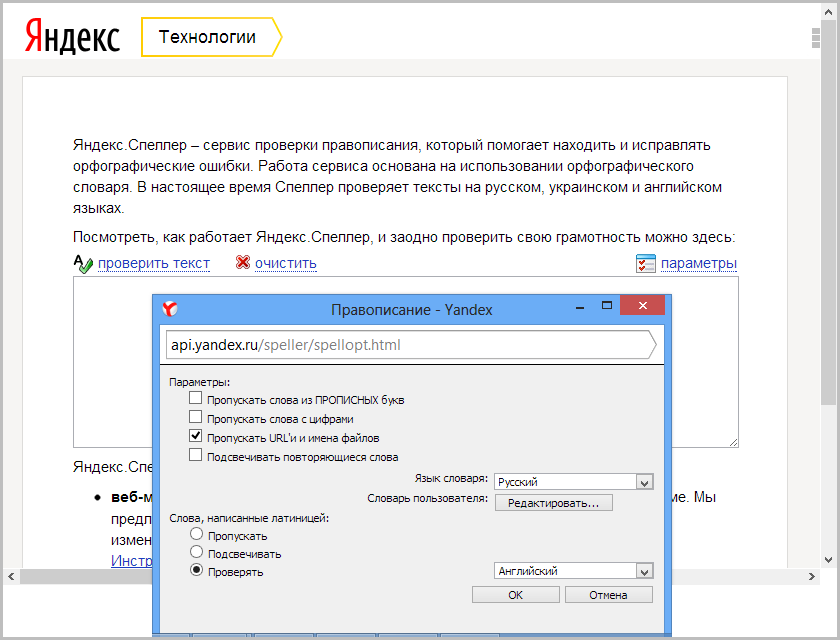The height and width of the screenshot is (640, 840).
Task: Click the horizontal scrollbar left arrow
Action: click(11, 576)
